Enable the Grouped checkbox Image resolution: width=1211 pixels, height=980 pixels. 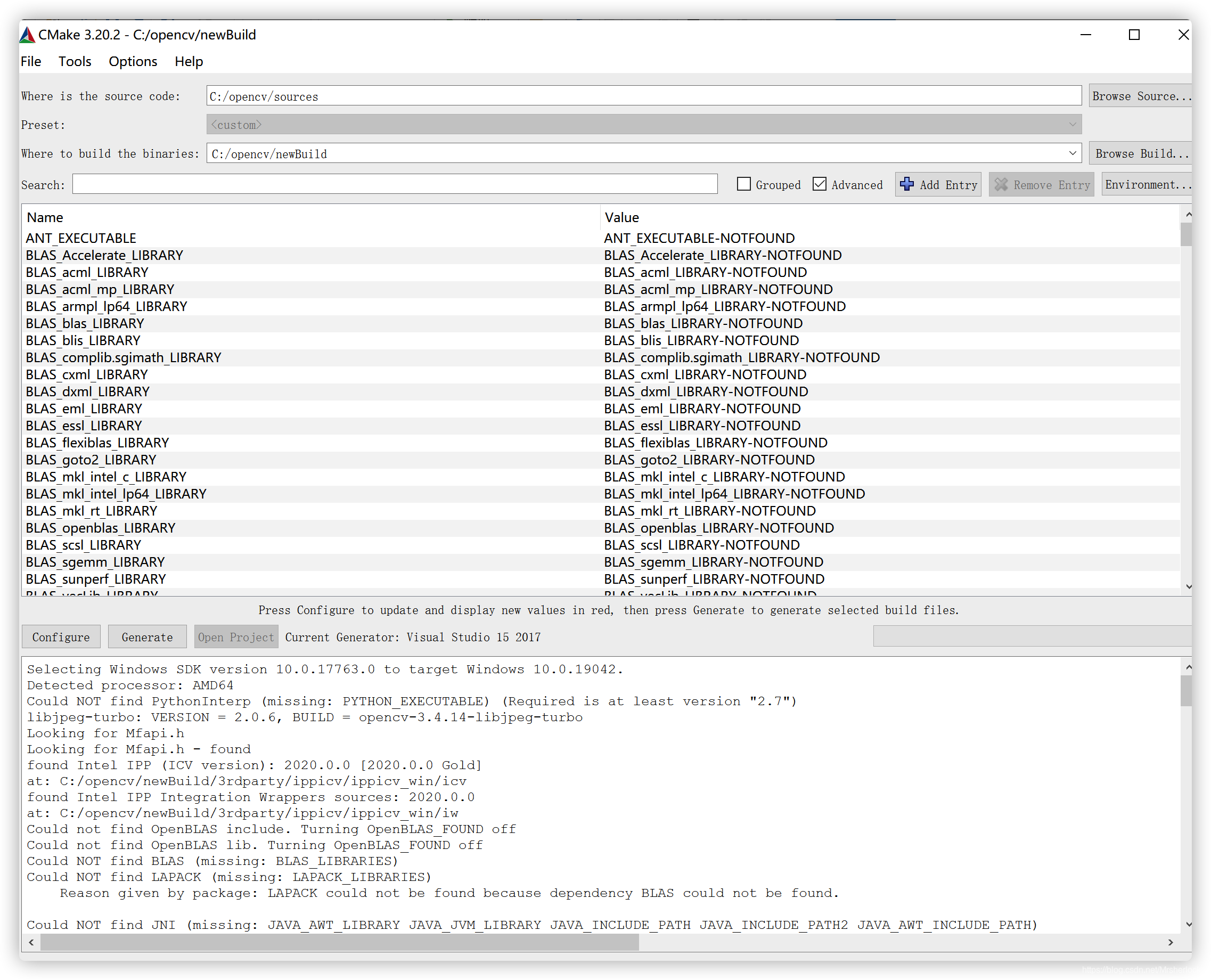point(744,184)
